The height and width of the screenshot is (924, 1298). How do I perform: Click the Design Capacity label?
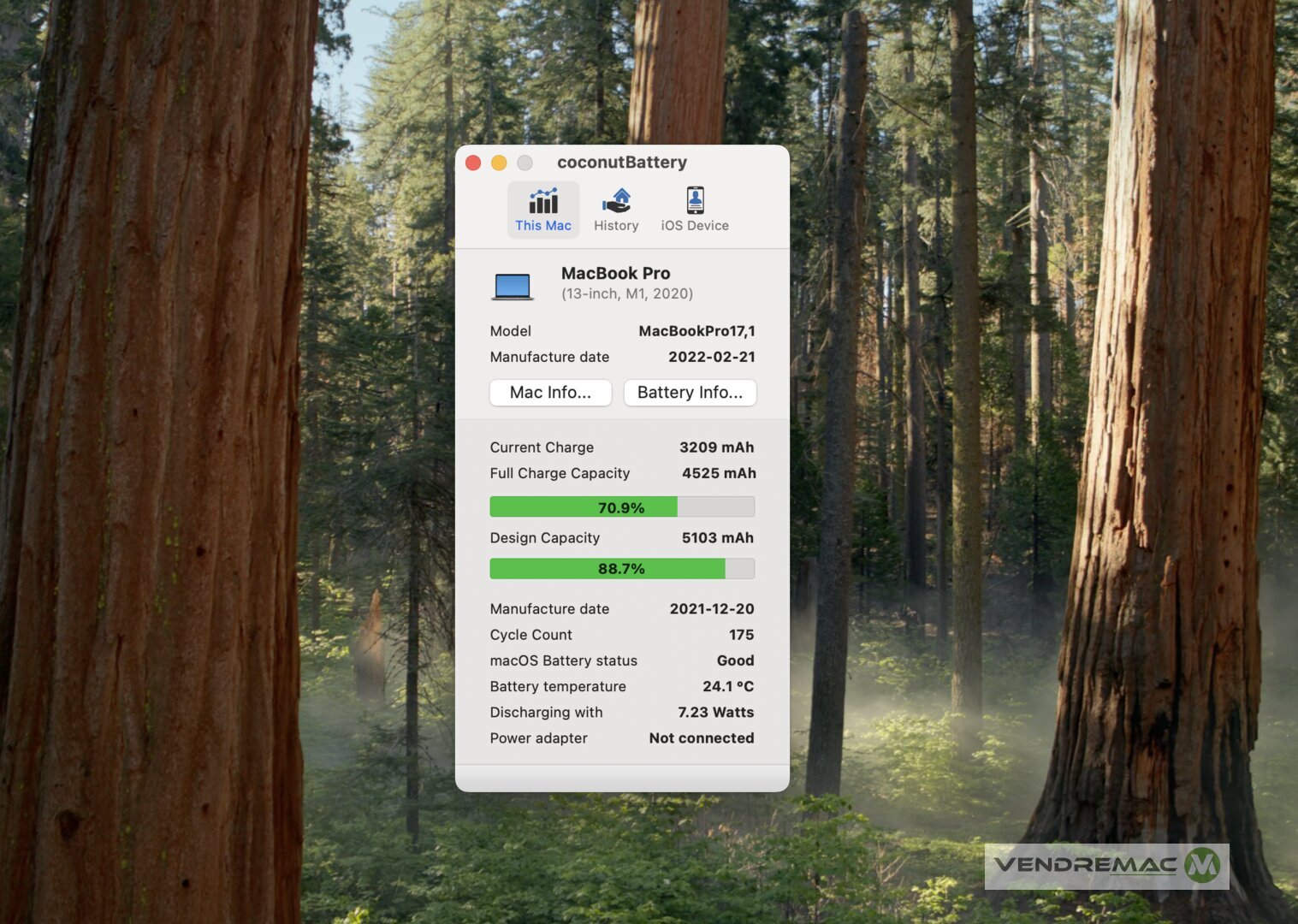point(545,538)
